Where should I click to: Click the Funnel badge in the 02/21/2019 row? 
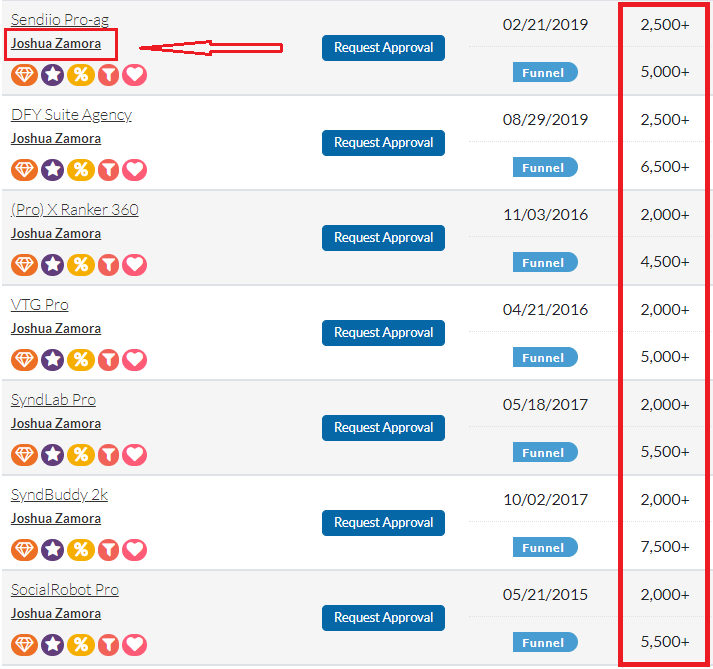(545, 72)
